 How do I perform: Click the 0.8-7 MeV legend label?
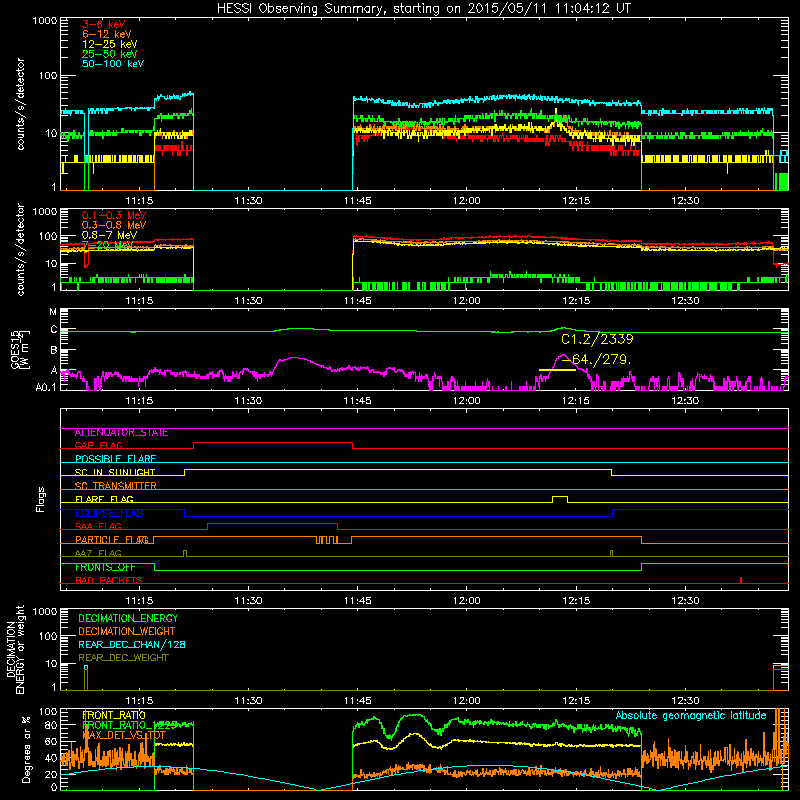pos(109,235)
